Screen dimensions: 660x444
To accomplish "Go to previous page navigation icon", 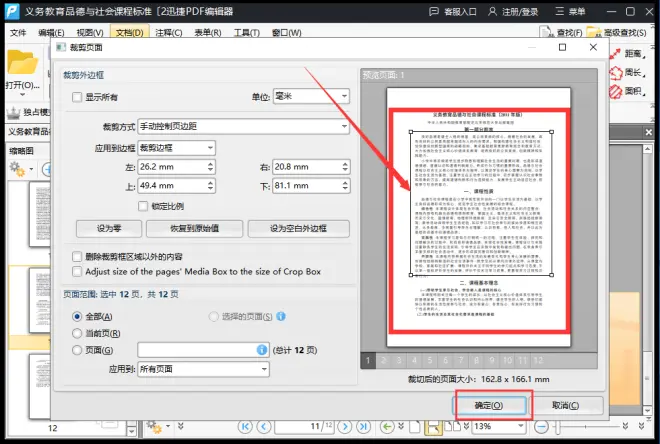I will click(264, 427).
